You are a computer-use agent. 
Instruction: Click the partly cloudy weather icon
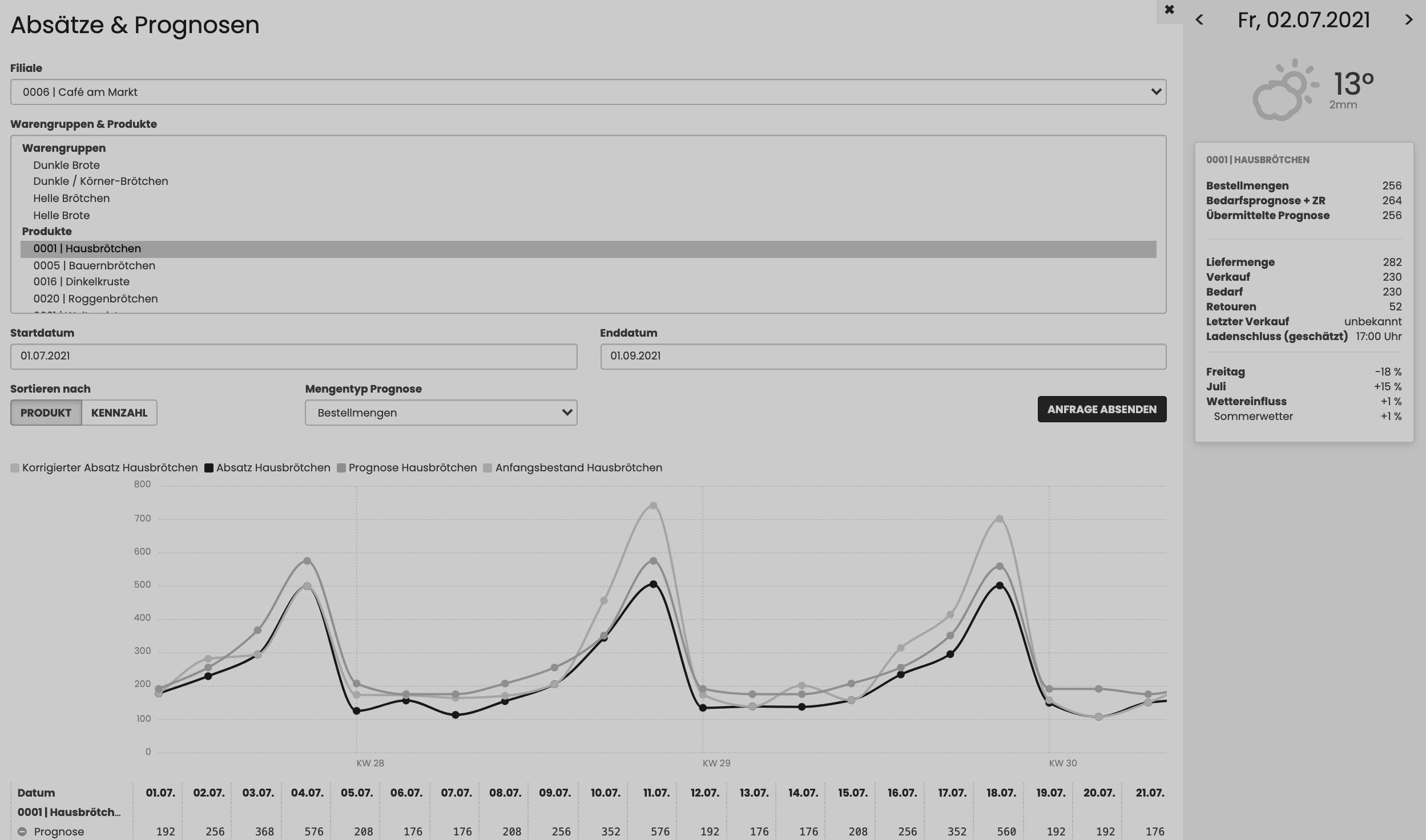click(x=1284, y=90)
